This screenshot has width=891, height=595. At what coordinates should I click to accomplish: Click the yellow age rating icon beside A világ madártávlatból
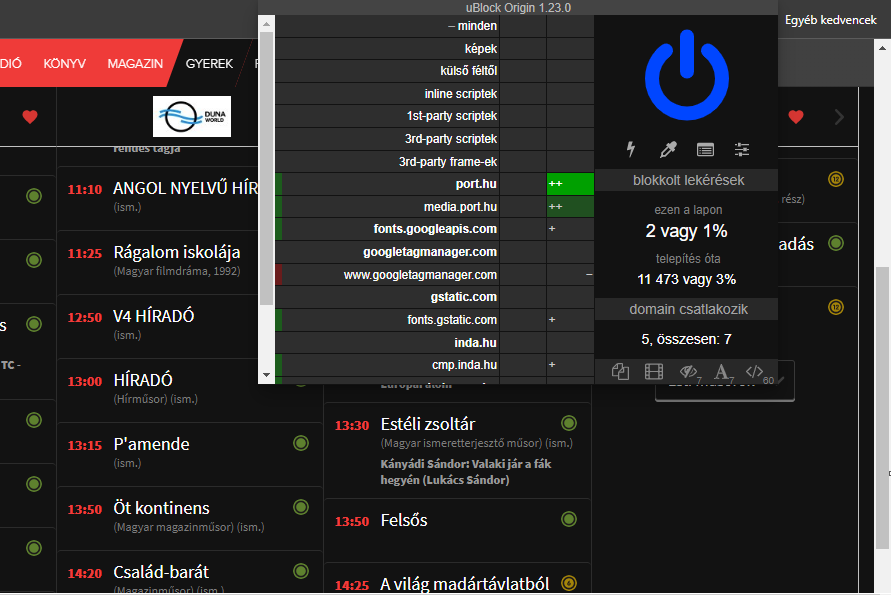pos(569,582)
